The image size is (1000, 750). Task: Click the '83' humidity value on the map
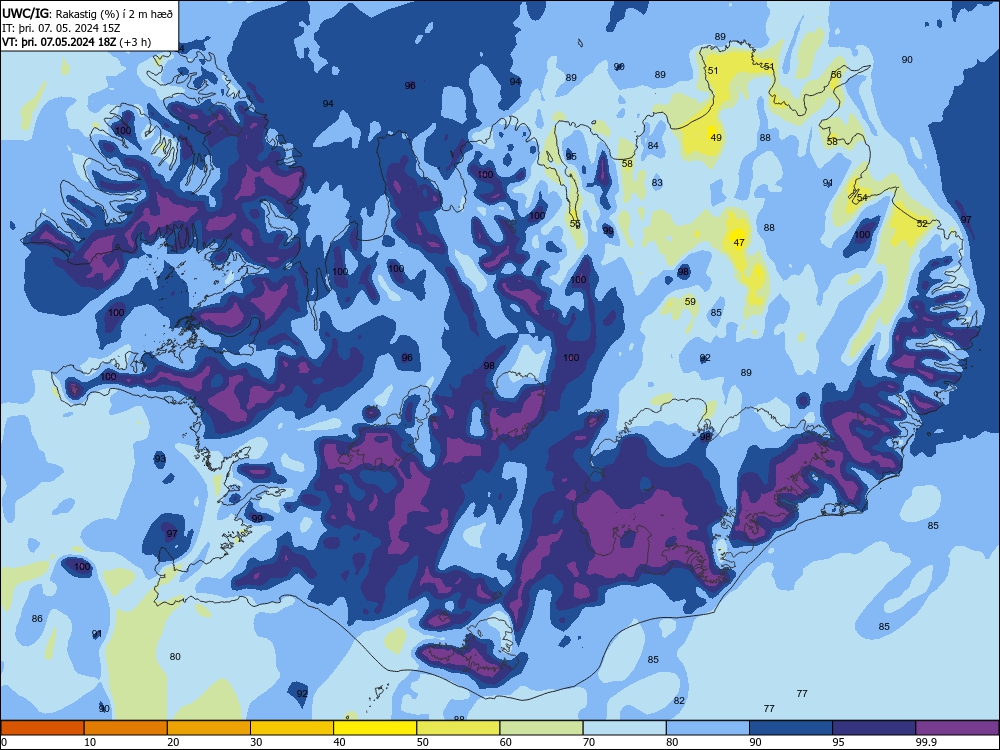pyautogui.click(x=657, y=183)
